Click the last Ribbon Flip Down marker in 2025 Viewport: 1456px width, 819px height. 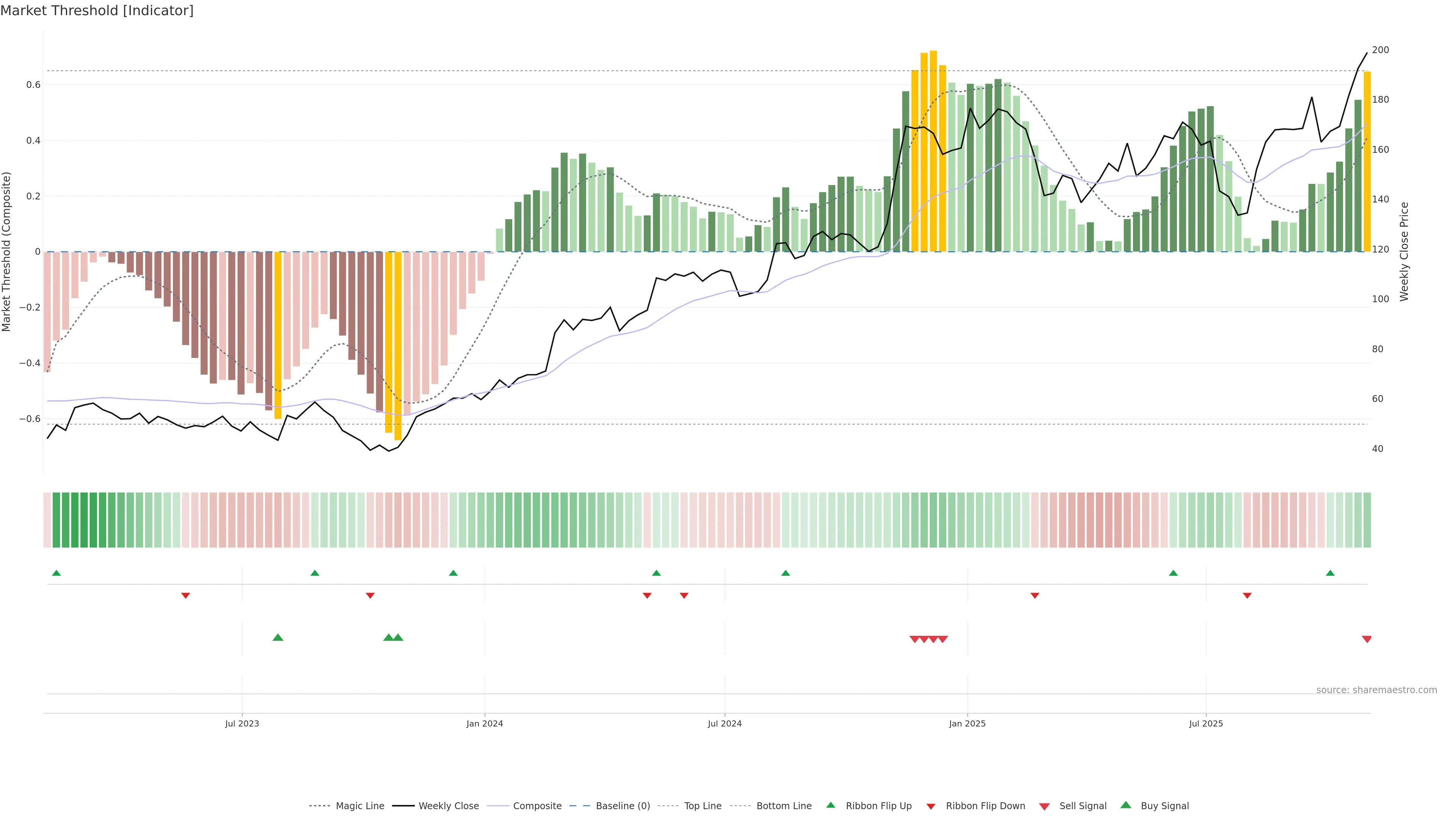(x=1247, y=595)
